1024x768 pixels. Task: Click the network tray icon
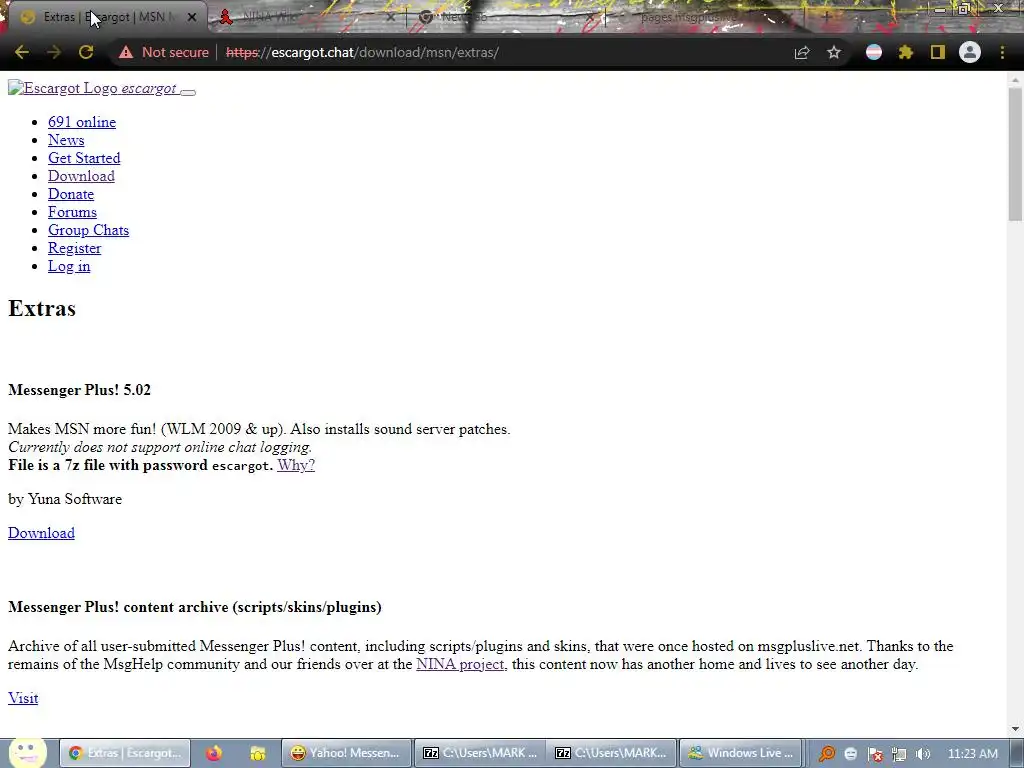pos(899,754)
